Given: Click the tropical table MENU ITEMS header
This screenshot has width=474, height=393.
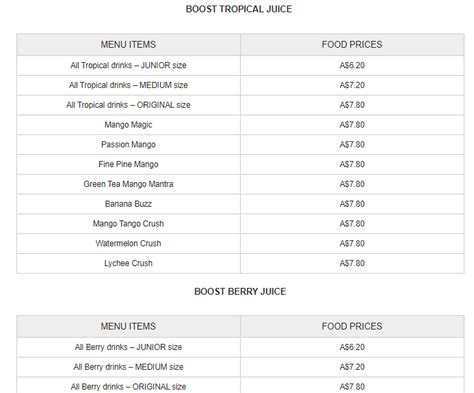Looking at the screenshot, I should [x=128, y=44].
